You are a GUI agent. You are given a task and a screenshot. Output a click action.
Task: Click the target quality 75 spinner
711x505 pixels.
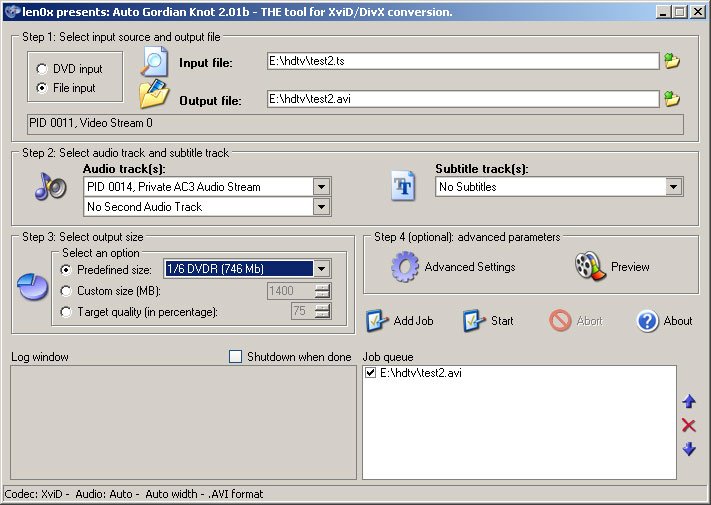322,311
